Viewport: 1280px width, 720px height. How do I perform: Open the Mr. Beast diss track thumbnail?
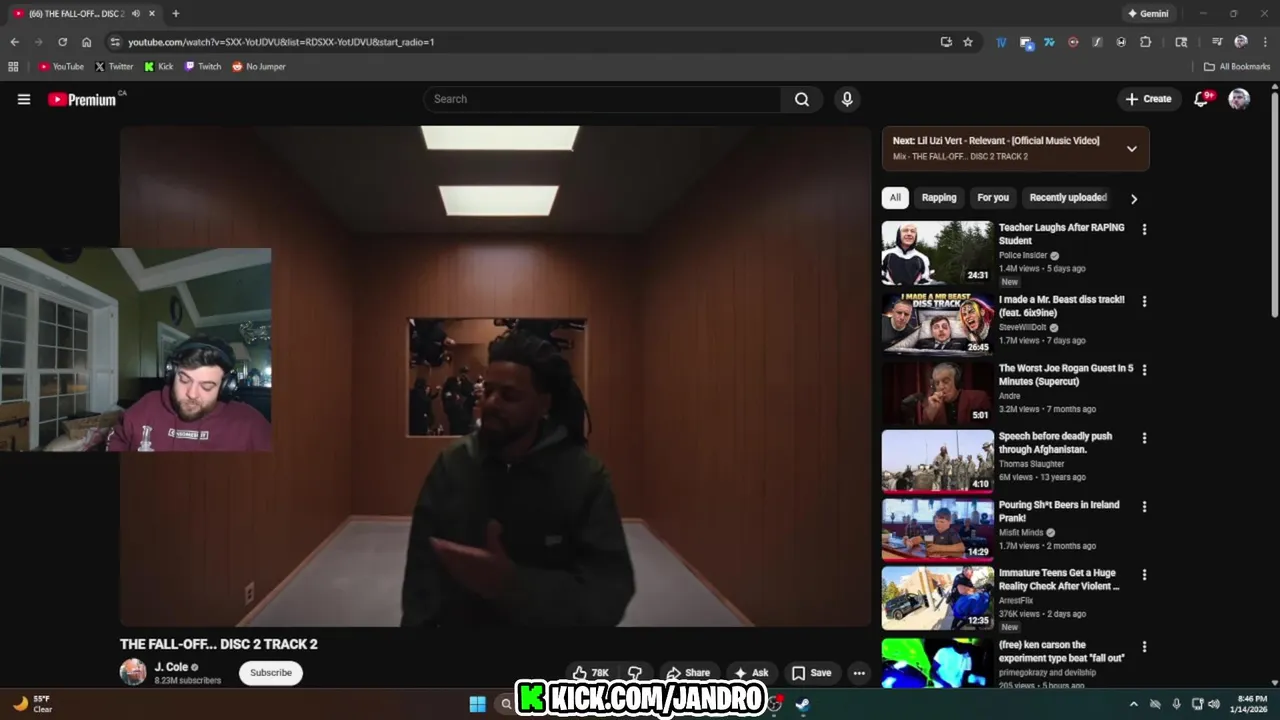click(937, 323)
